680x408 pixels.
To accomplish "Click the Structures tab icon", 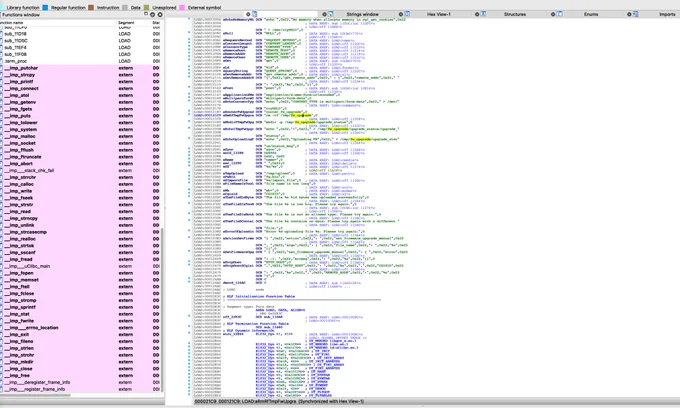I will point(483,14).
